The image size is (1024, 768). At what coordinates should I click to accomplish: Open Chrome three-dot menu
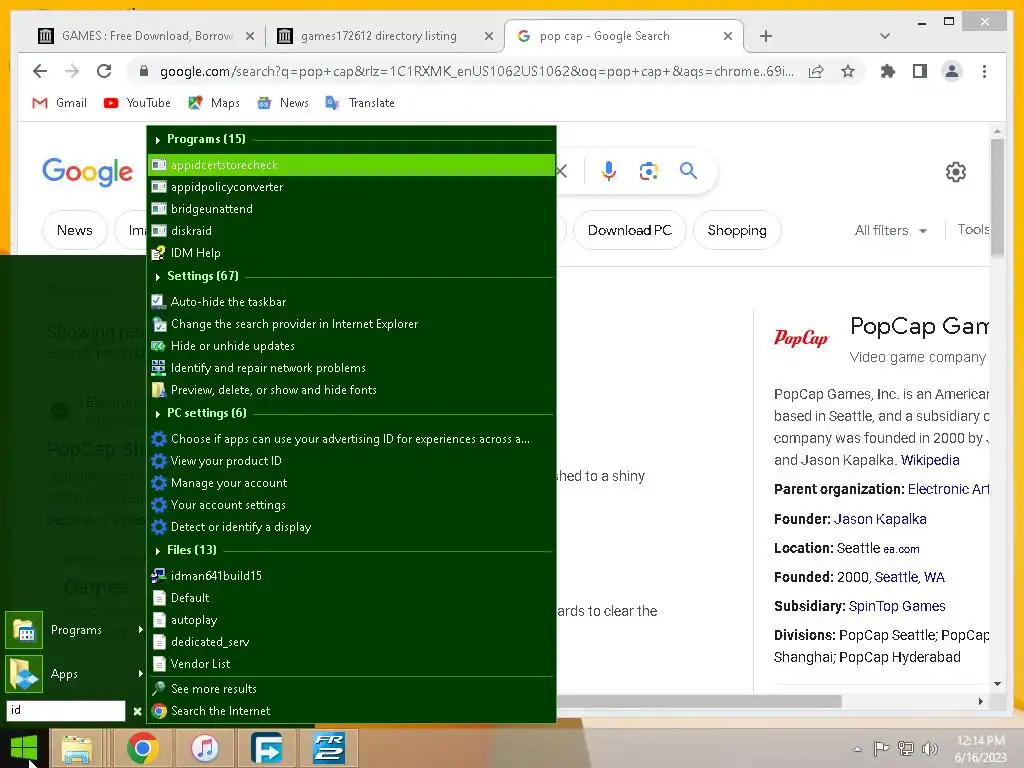pos(984,71)
